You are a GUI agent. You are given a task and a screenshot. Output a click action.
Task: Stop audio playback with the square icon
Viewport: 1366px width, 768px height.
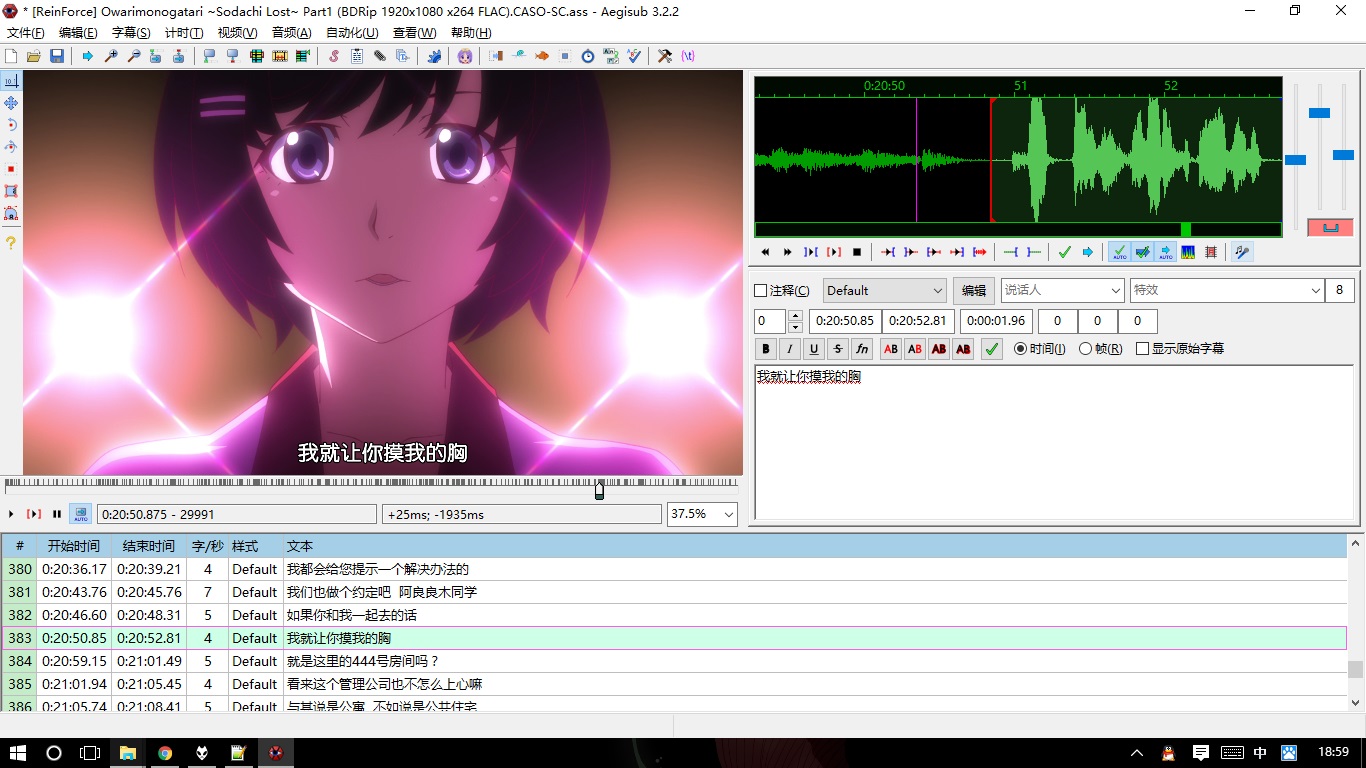coord(857,252)
